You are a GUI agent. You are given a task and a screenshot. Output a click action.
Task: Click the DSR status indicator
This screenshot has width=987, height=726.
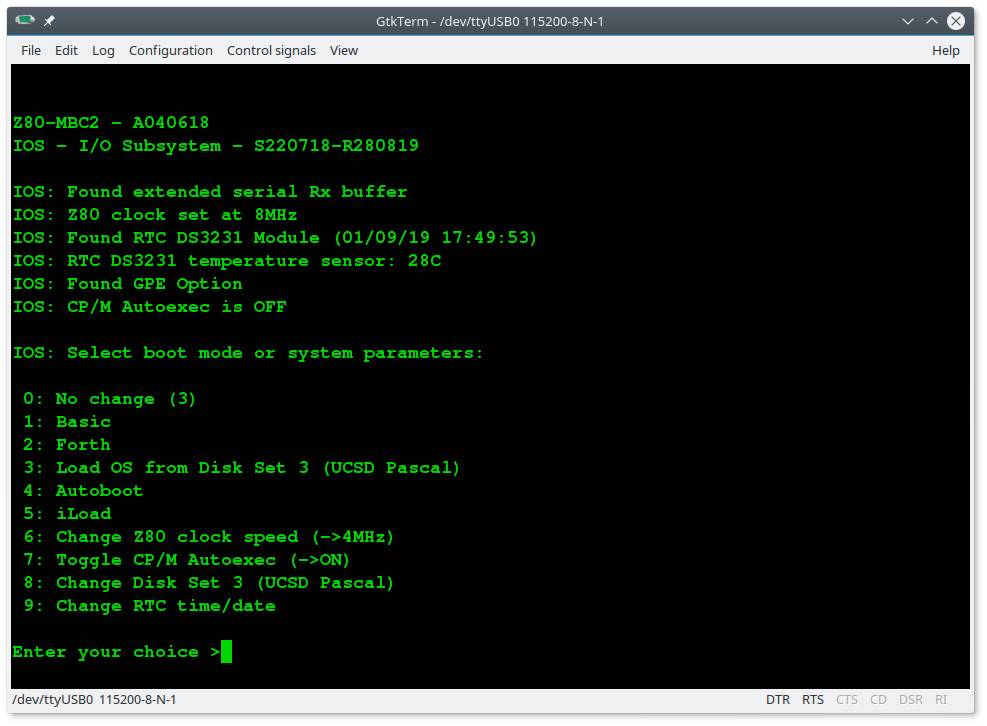point(911,700)
